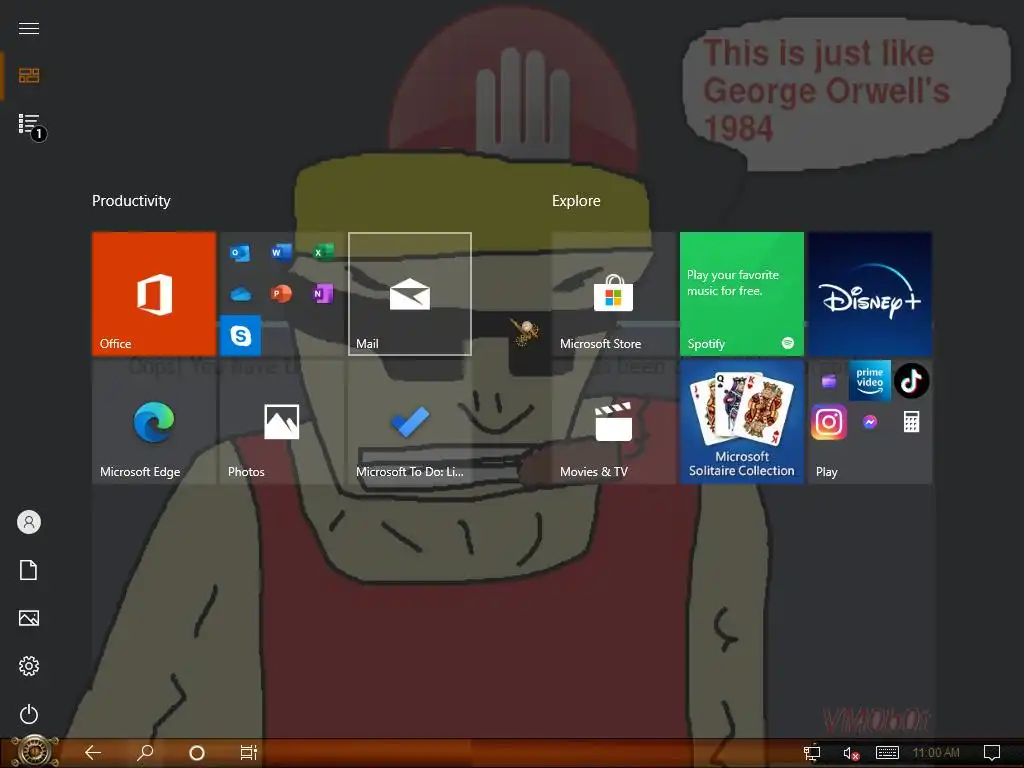Image resolution: width=1024 pixels, height=768 pixels.
Task: Open taskbar Search
Action: pyautogui.click(x=145, y=752)
